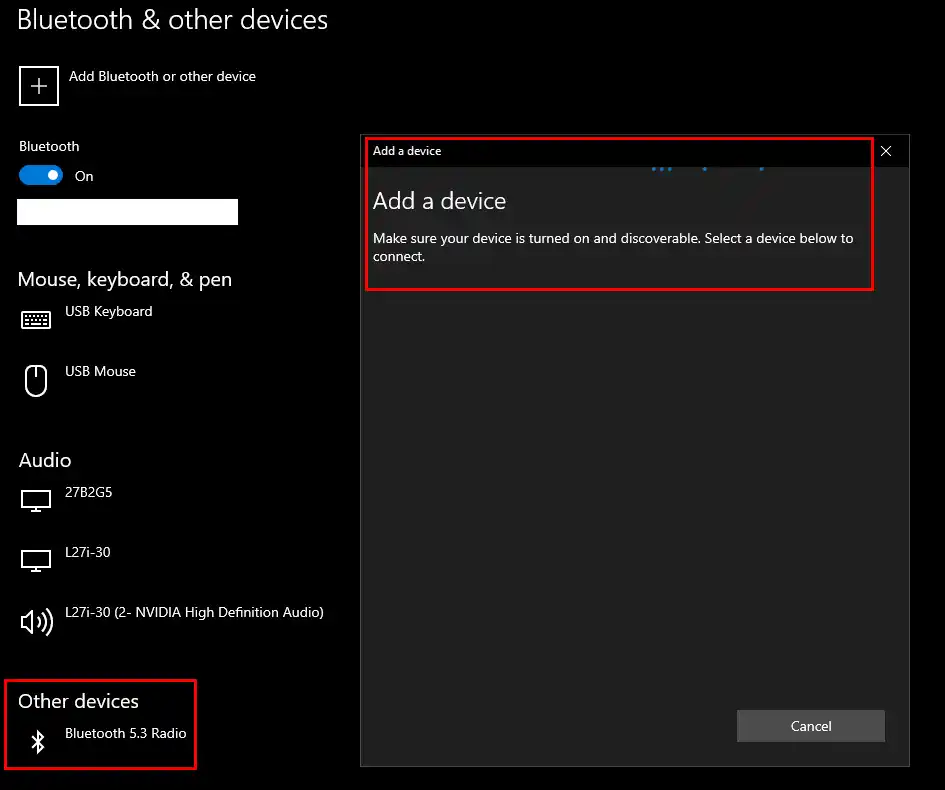
Task: Click the 'Mouse, keyboard, & pen' heading
Action: pos(125,280)
